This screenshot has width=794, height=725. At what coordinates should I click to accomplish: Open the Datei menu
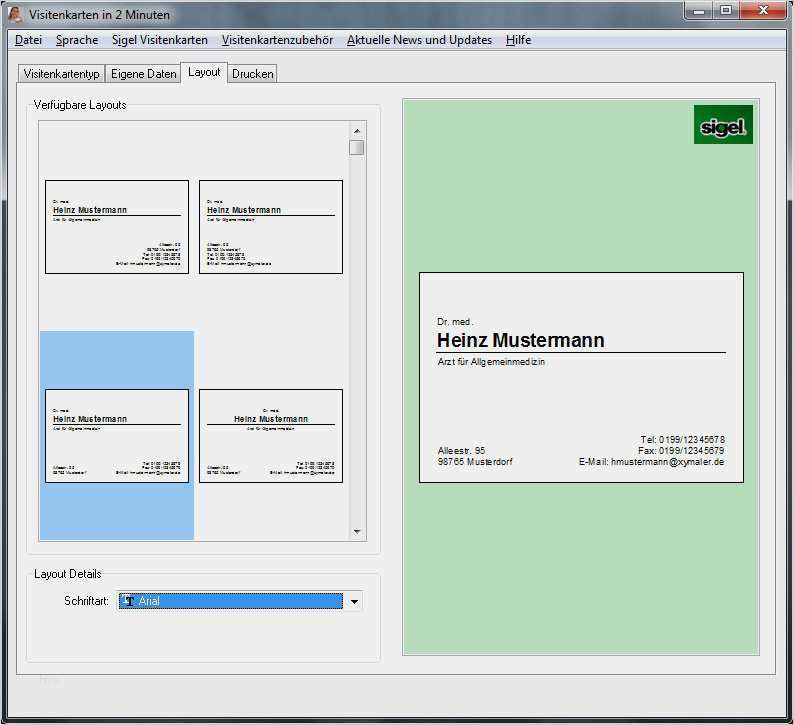(28, 40)
